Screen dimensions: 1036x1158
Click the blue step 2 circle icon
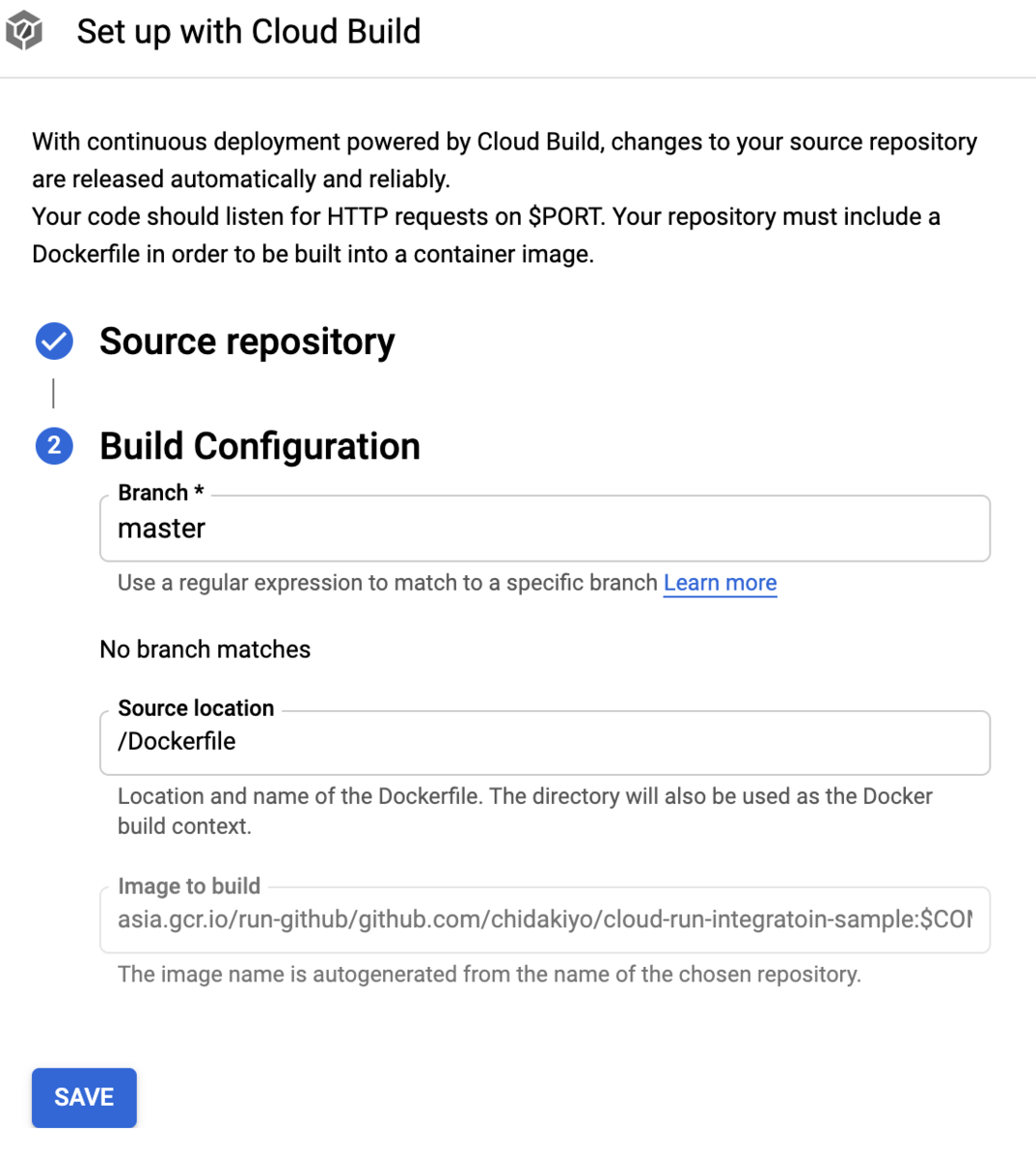54,446
